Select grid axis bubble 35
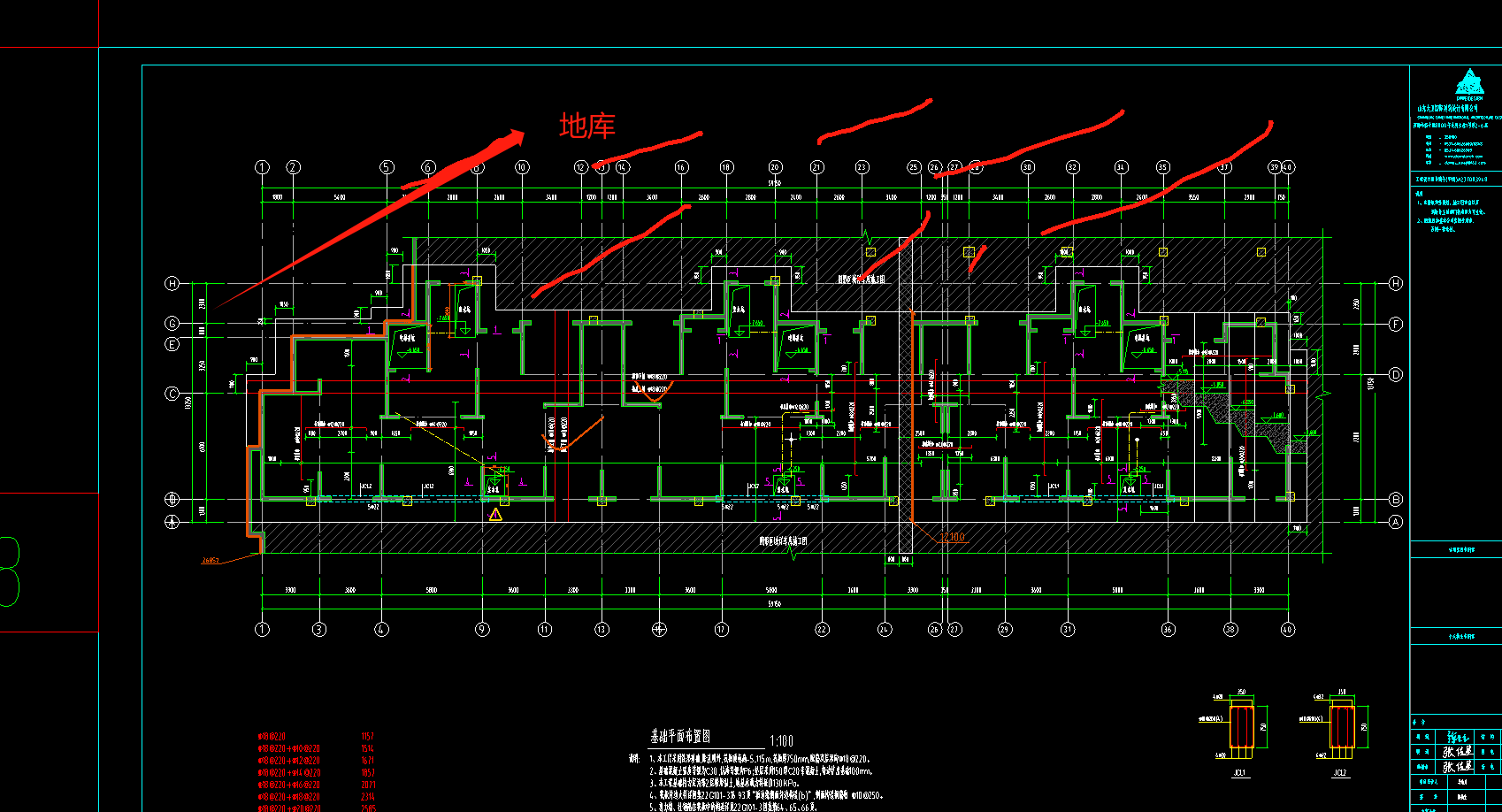 coord(1163,167)
